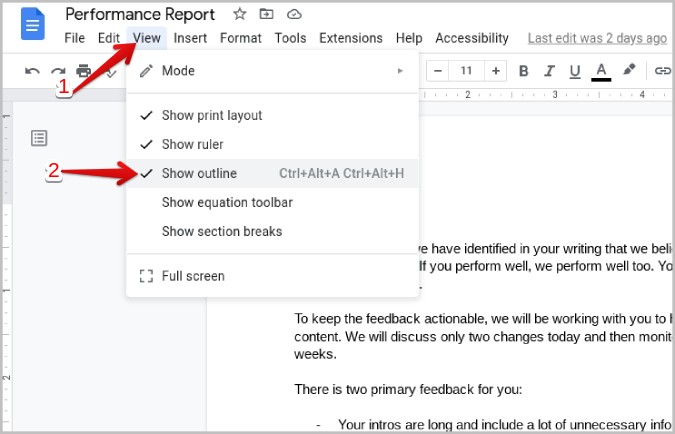Image resolution: width=675 pixels, height=434 pixels.
Task: Open the text color picker
Action: pyautogui.click(x=601, y=71)
